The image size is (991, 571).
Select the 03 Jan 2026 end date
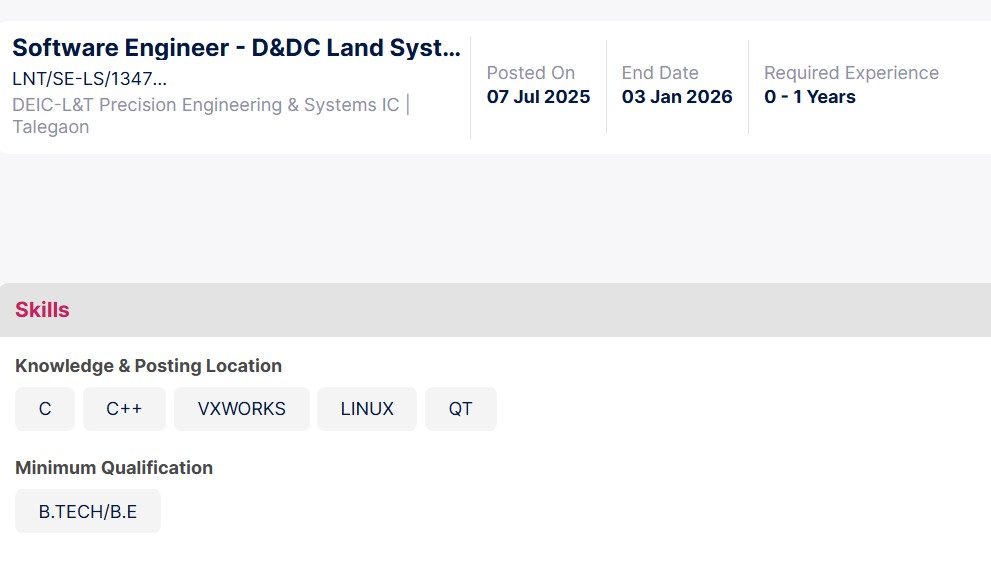pos(677,97)
